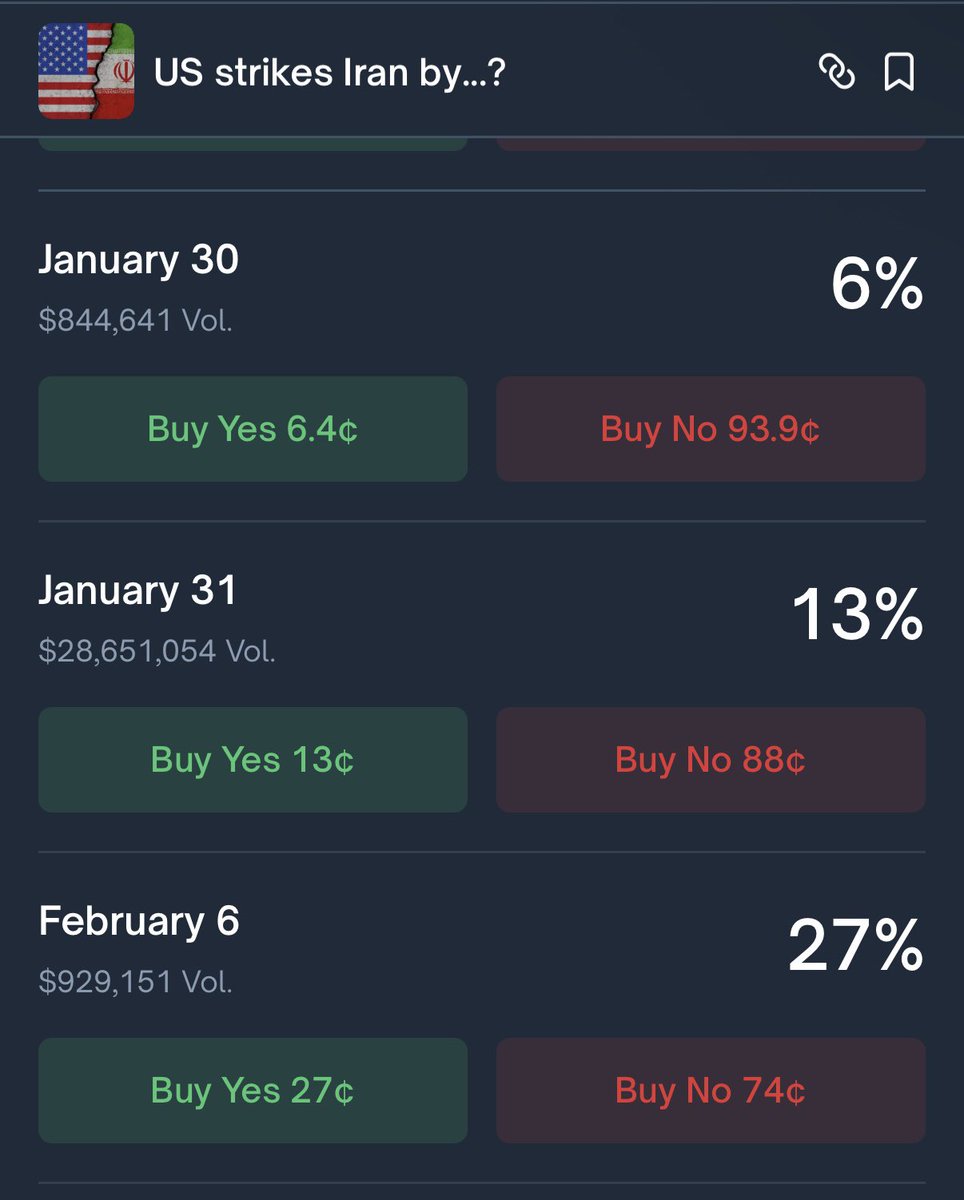This screenshot has height=1200, width=964.
Task: Select Buy Yes 27¢ for February 6
Action: [253, 1090]
